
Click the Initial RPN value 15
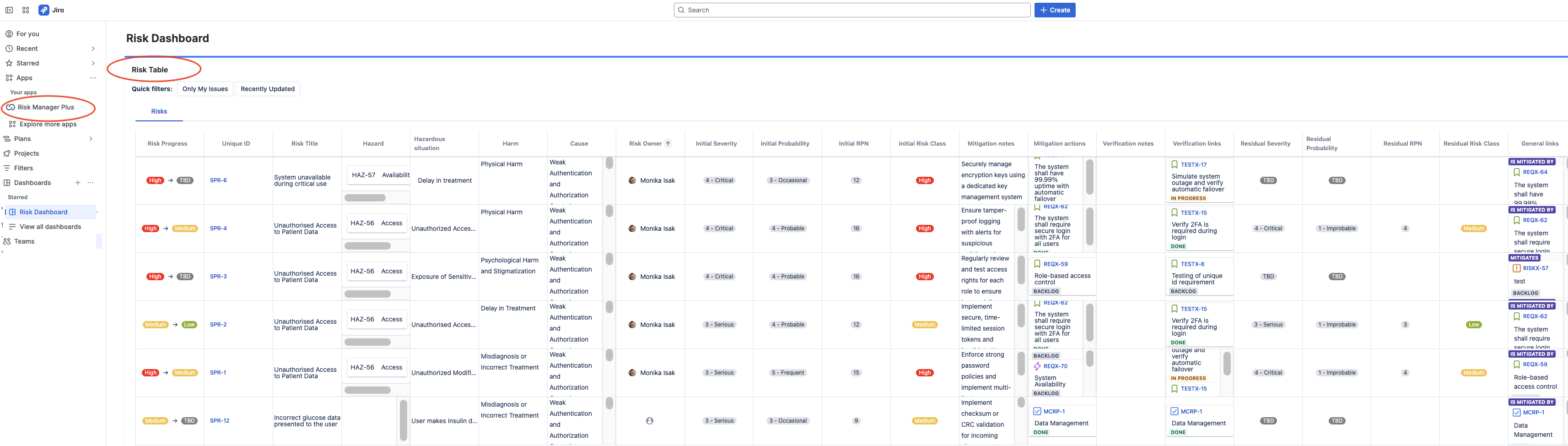tap(856, 373)
